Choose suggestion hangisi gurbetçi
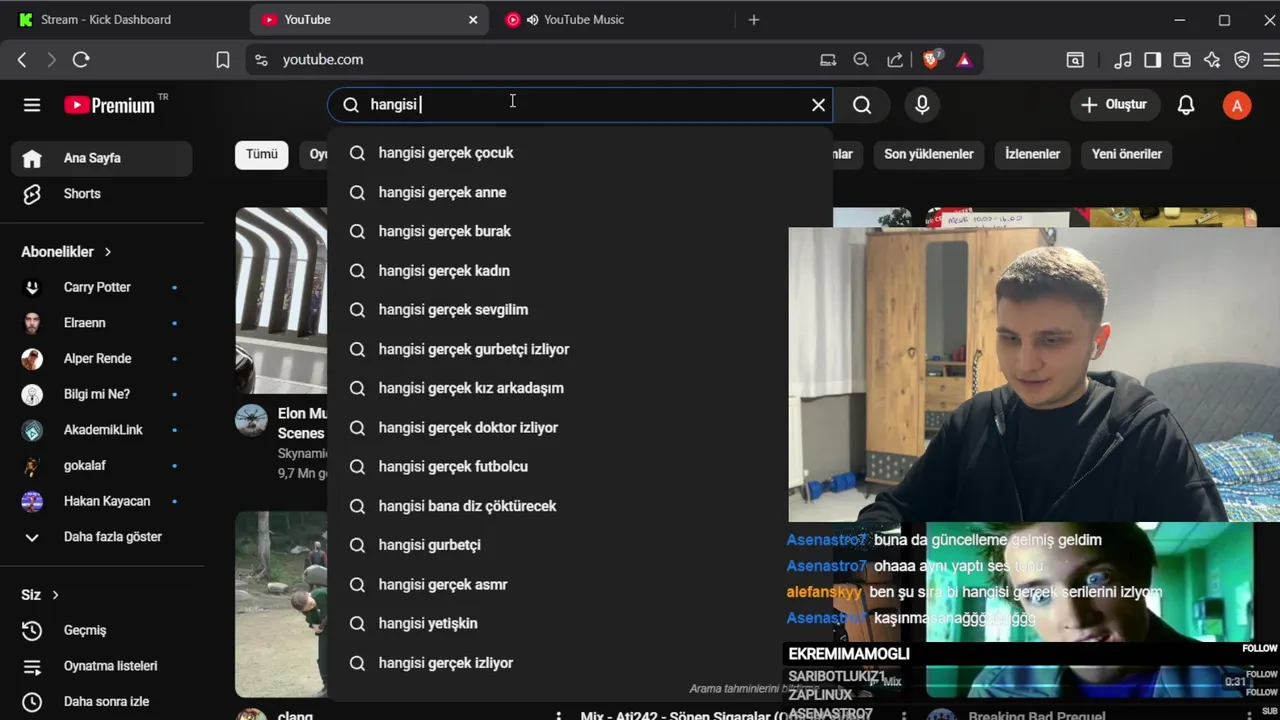The image size is (1280, 720). point(580,545)
